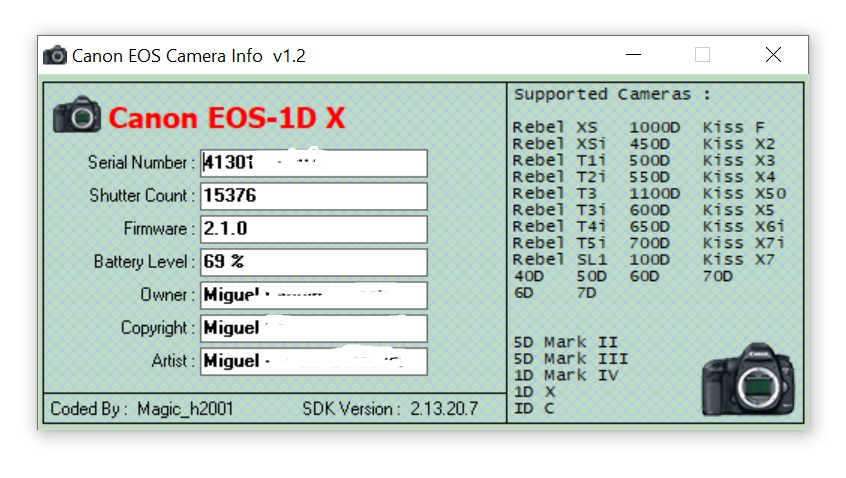Click 40D in the supported list
Image resolution: width=846 pixels, height=478 pixels.
pyautogui.click(x=529, y=276)
